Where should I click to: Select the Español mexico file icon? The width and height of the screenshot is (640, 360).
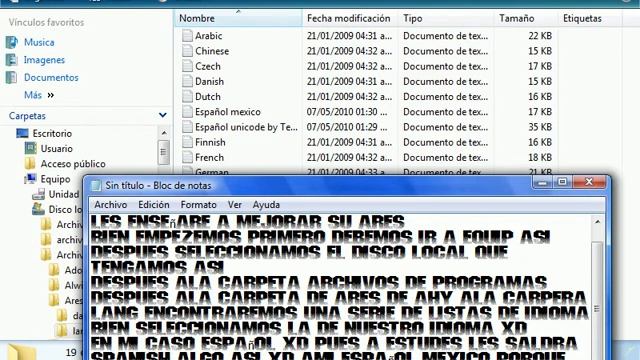tap(187, 111)
